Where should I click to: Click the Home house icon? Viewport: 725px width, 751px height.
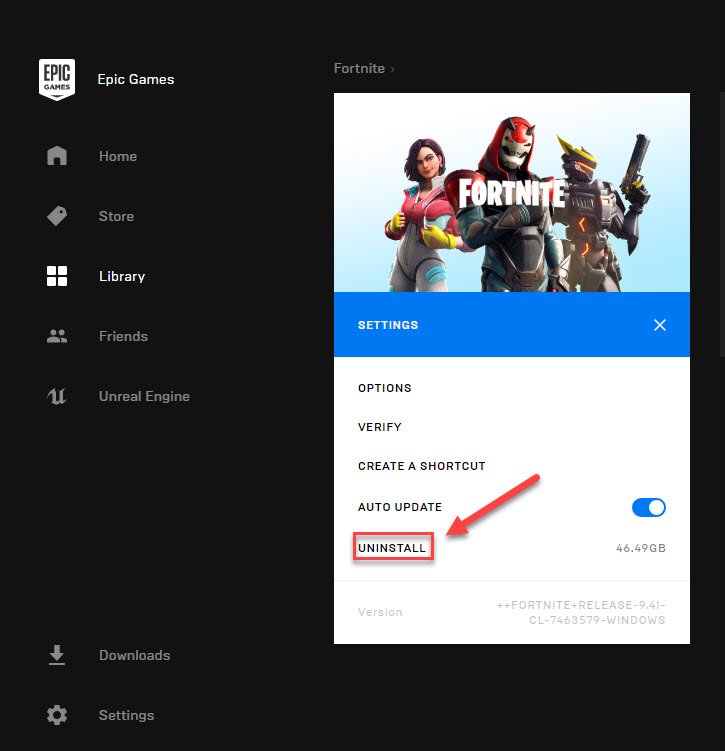[x=57, y=156]
